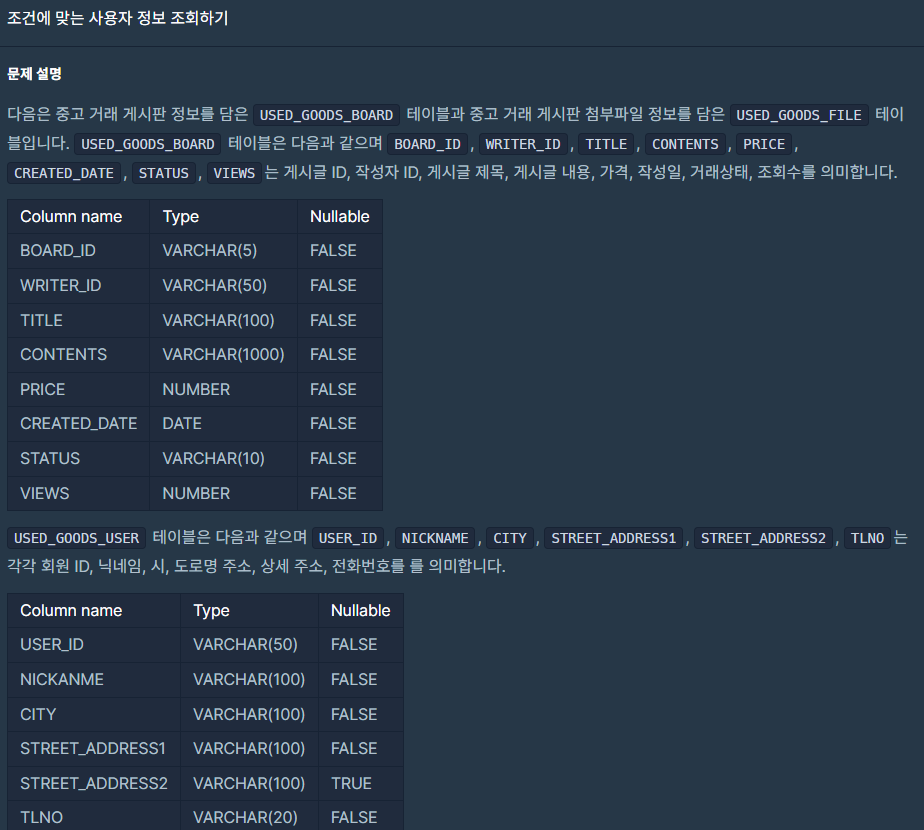
Task: Click the STREET_ADDRESS1 table cell
Action: [x=94, y=749]
